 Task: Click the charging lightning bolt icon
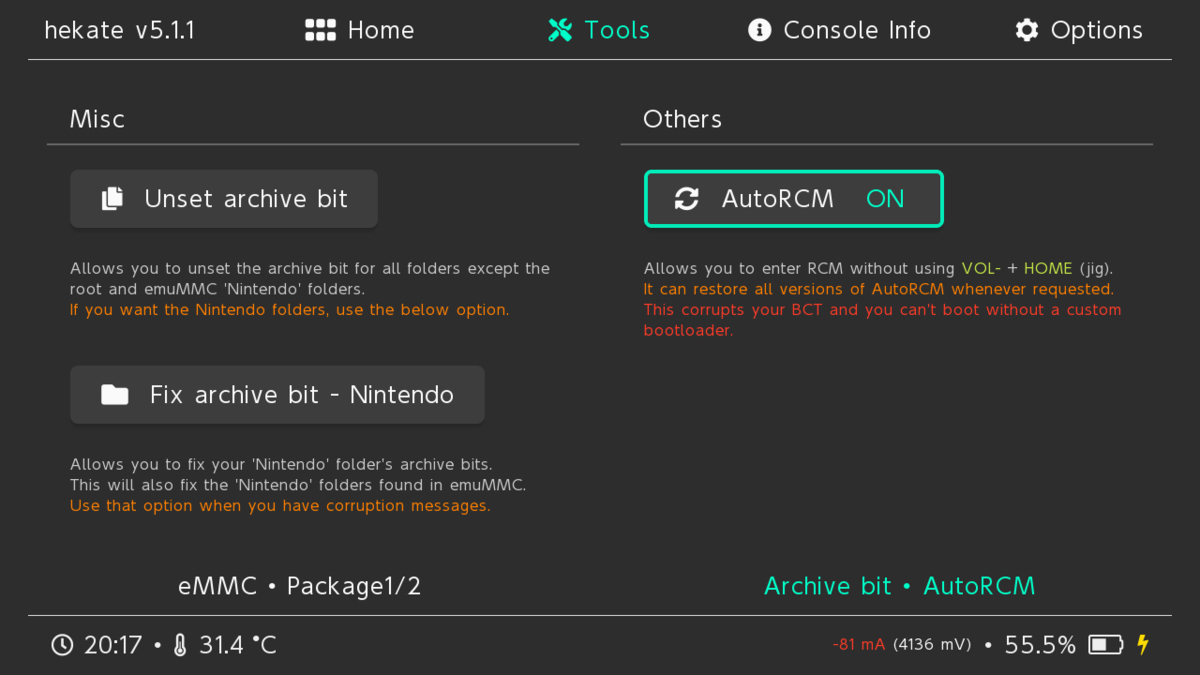[x=1143, y=645]
